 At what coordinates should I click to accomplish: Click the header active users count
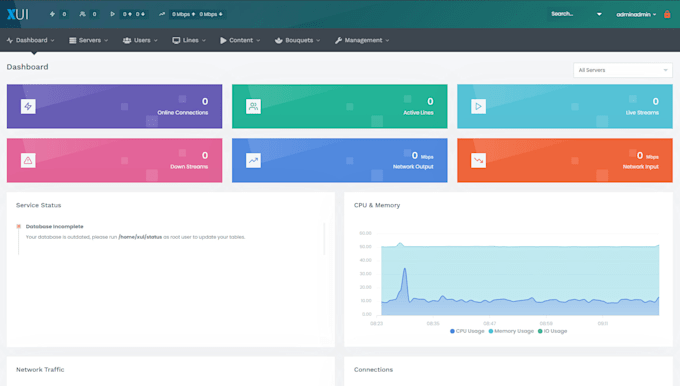[x=95, y=14]
